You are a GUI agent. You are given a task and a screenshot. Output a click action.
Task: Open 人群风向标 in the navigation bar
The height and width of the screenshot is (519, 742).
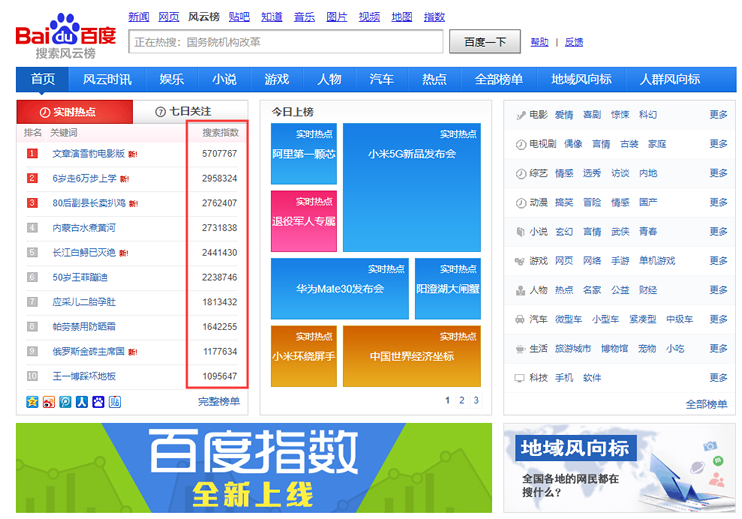(x=670, y=79)
